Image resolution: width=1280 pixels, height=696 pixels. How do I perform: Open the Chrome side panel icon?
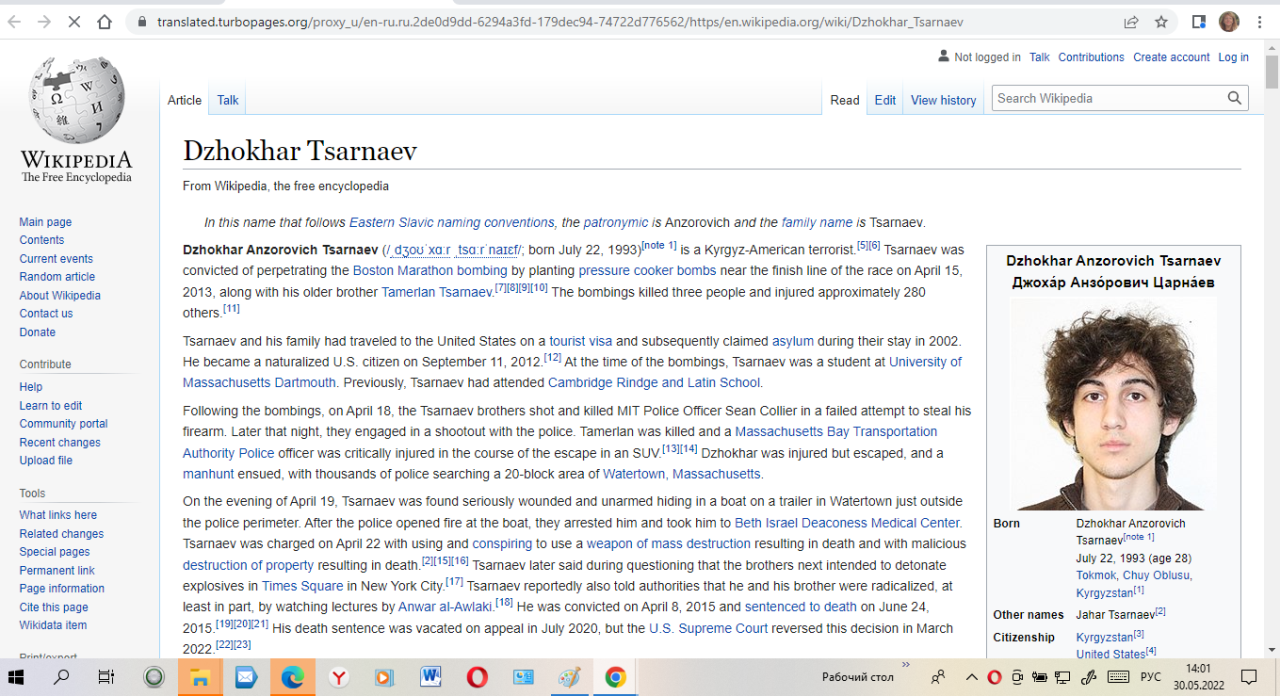[x=1199, y=22]
